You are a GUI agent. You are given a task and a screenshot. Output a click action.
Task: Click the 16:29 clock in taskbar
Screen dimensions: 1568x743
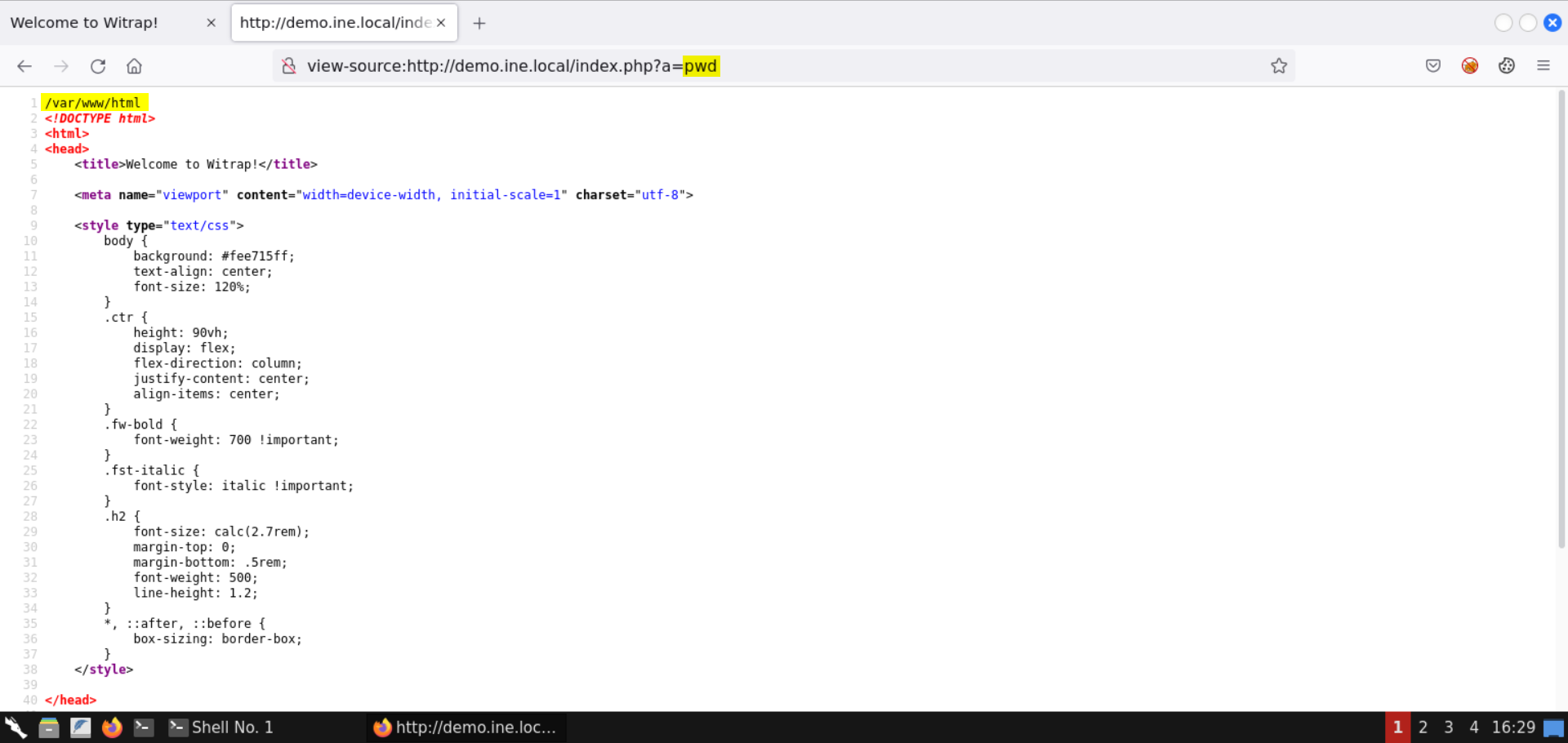(x=1513, y=727)
